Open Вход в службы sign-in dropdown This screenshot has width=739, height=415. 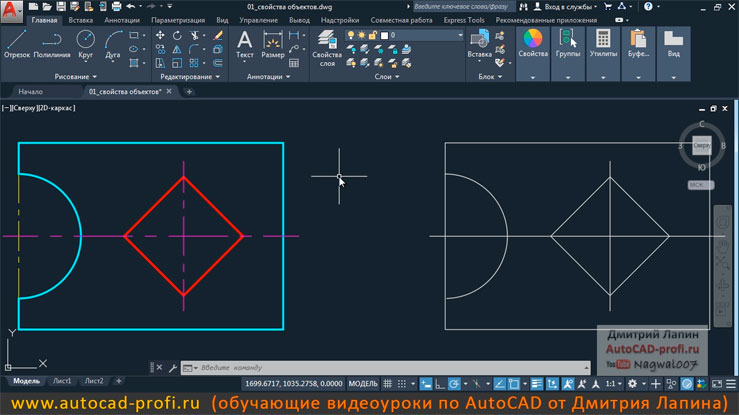click(570, 7)
